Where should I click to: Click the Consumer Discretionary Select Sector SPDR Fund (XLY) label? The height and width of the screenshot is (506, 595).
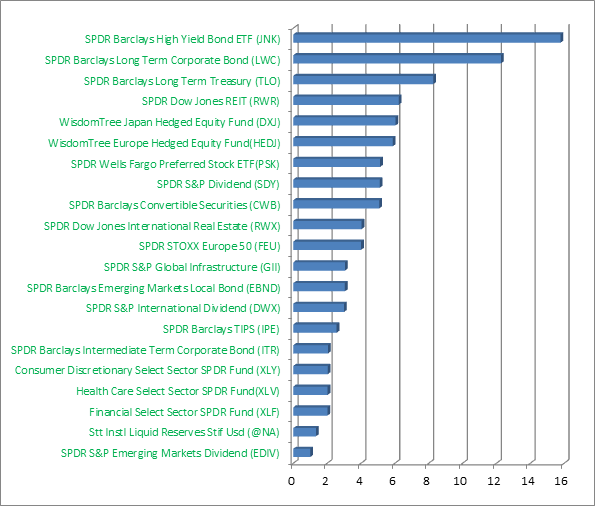point(148,370)
